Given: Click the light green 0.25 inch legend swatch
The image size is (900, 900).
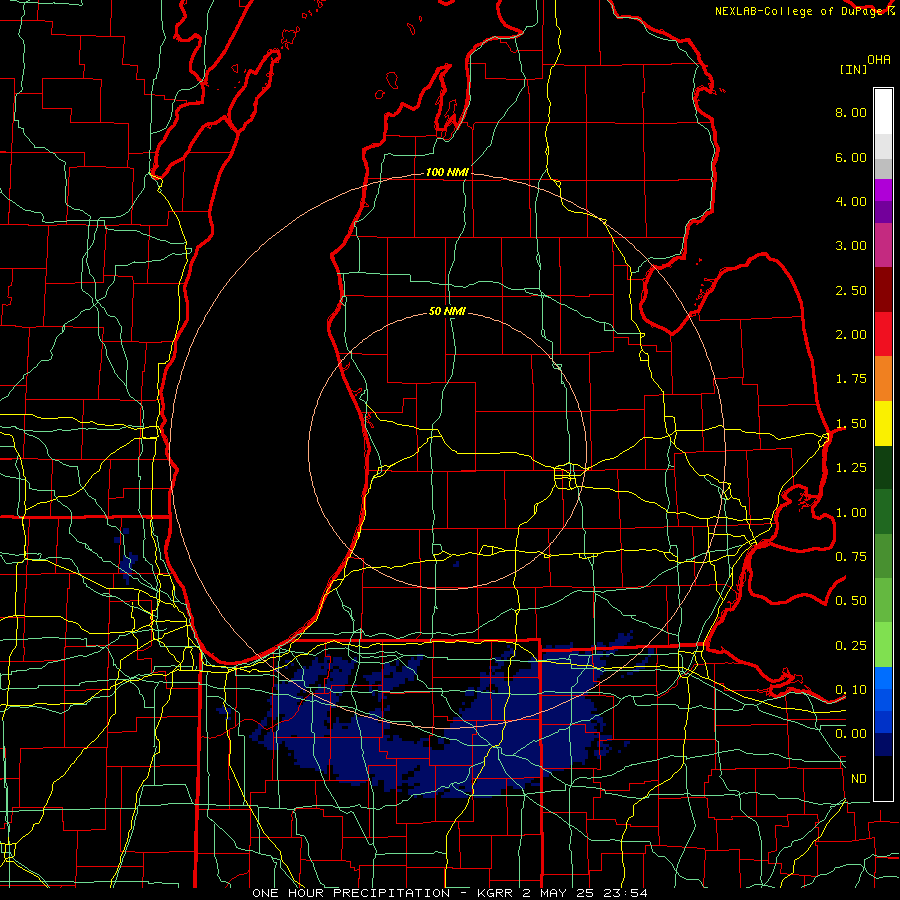Looking at the screenshot, I should (883, 645).
